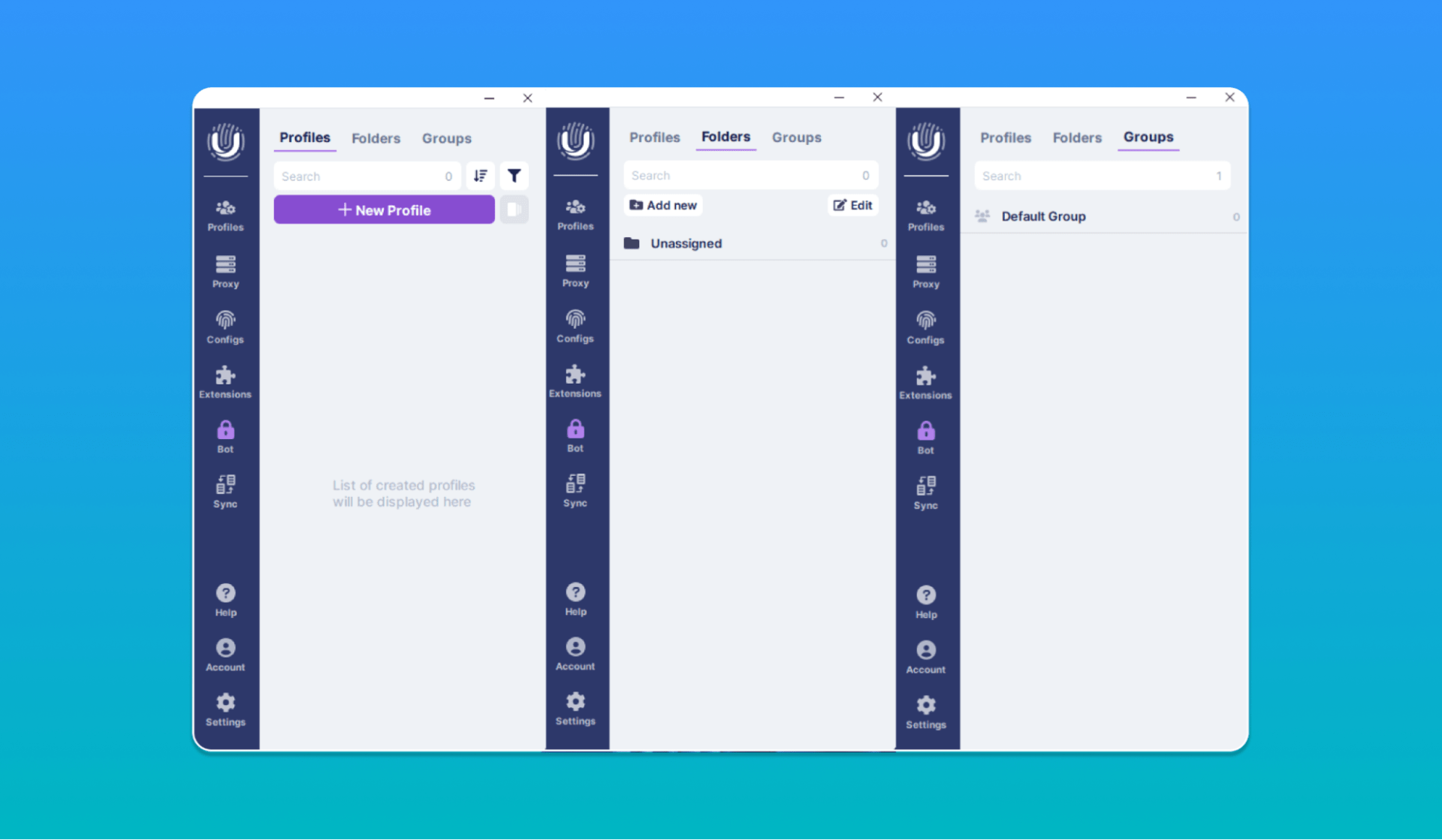Open Profiles in the right window sidebar

(x=925, y=215)
